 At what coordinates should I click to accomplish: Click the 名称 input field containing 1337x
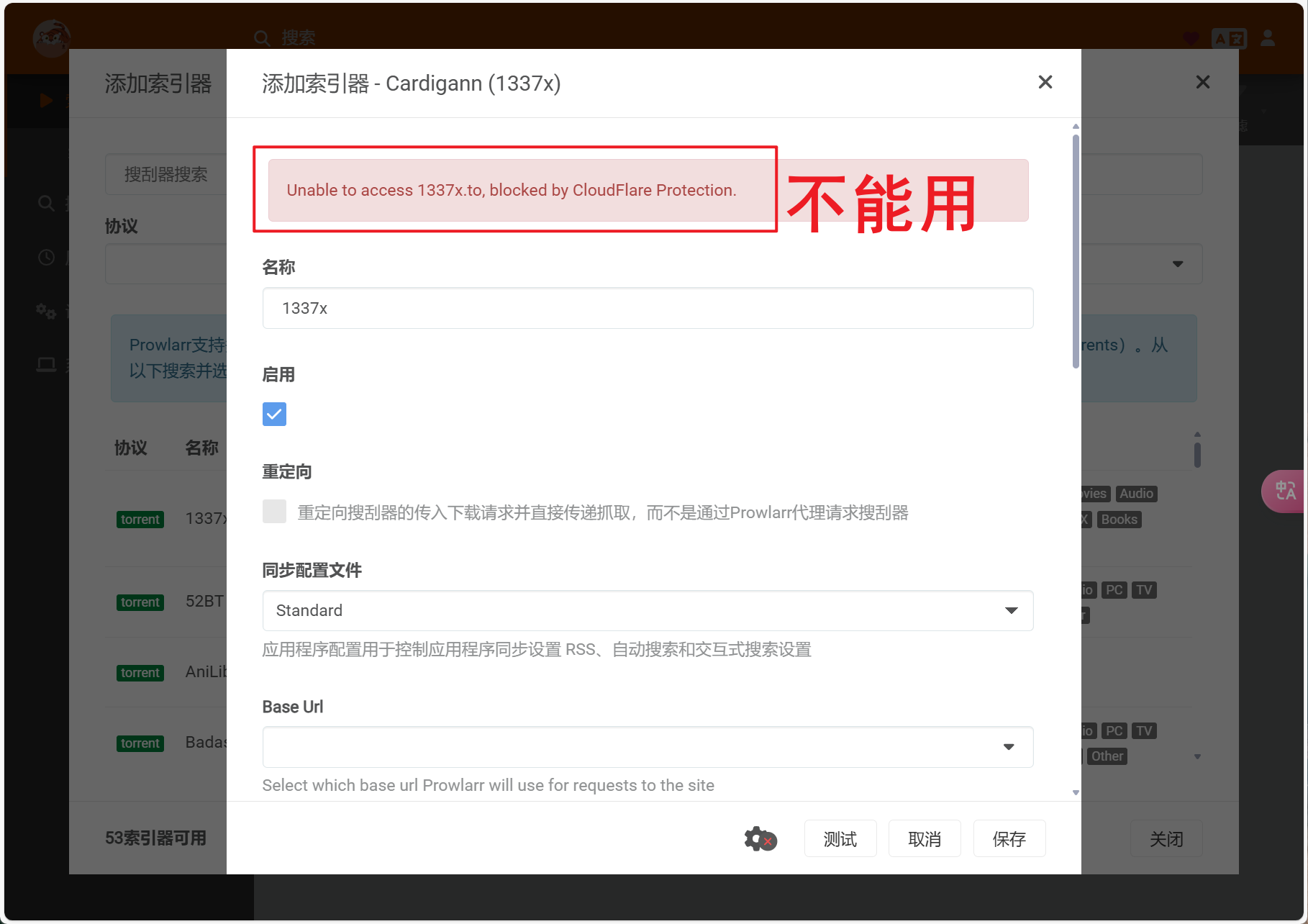click(x=648, y=308)
